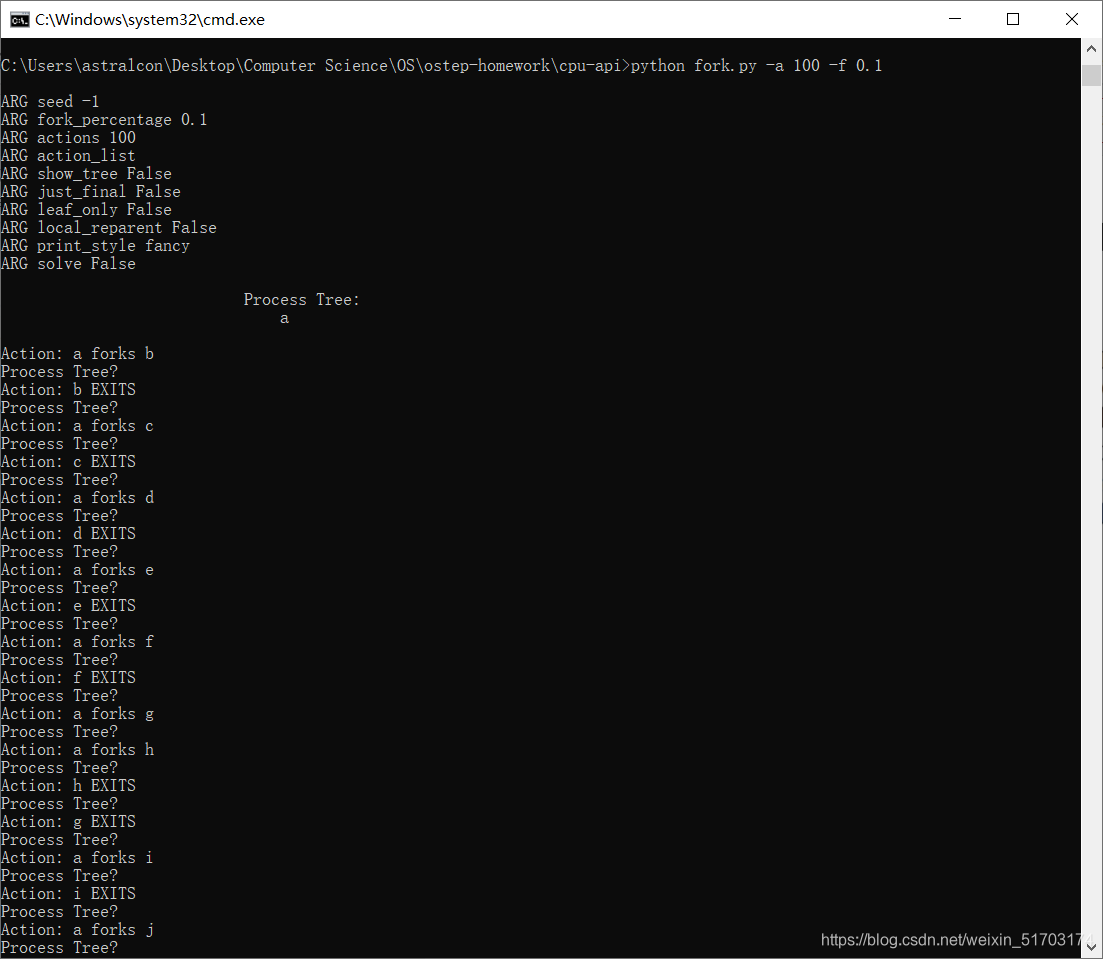Click the line 'ARG fork_percentage 0.1'

click(x=104, y=120)
